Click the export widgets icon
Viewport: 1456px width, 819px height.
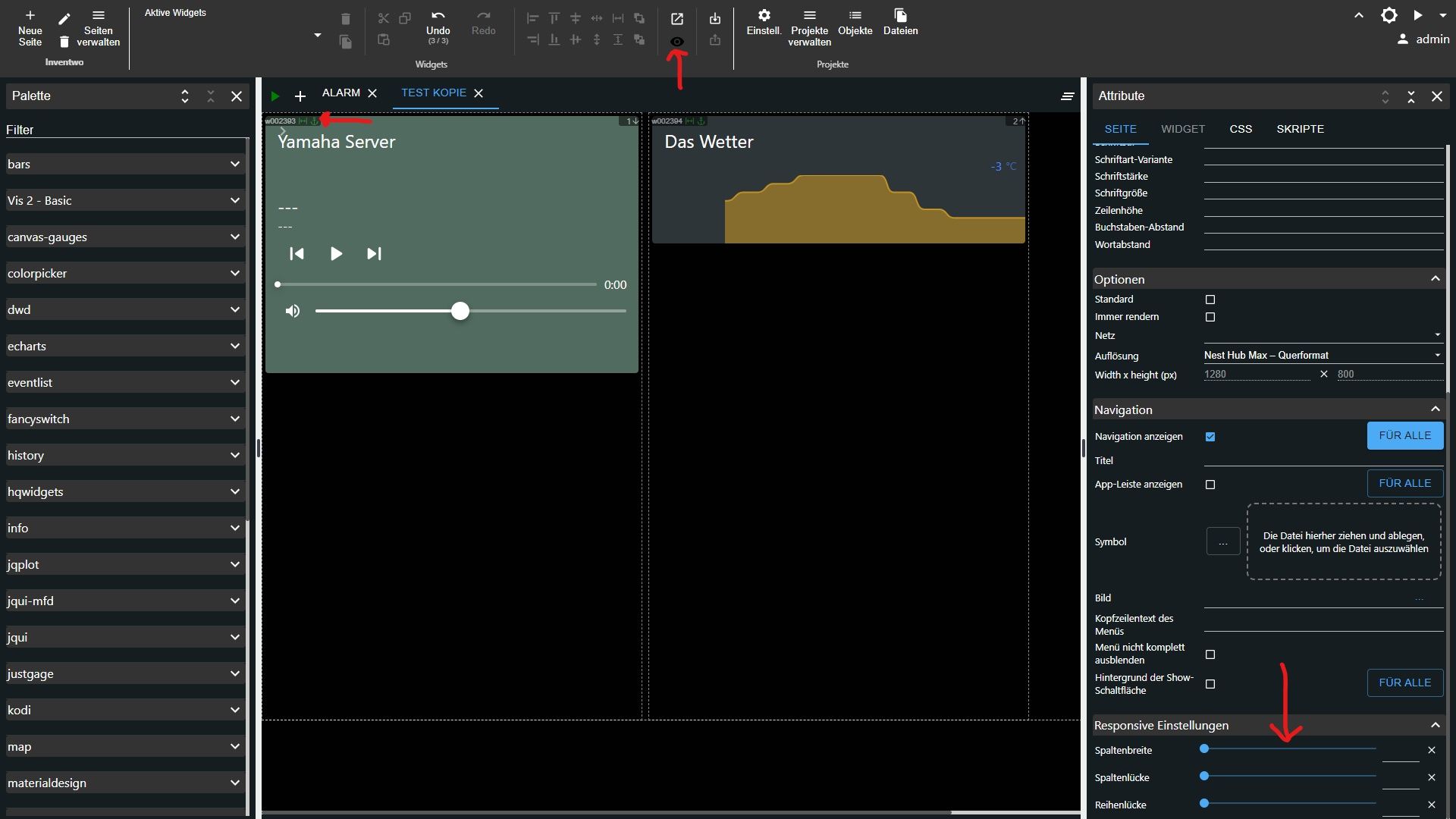coord(715,40)
